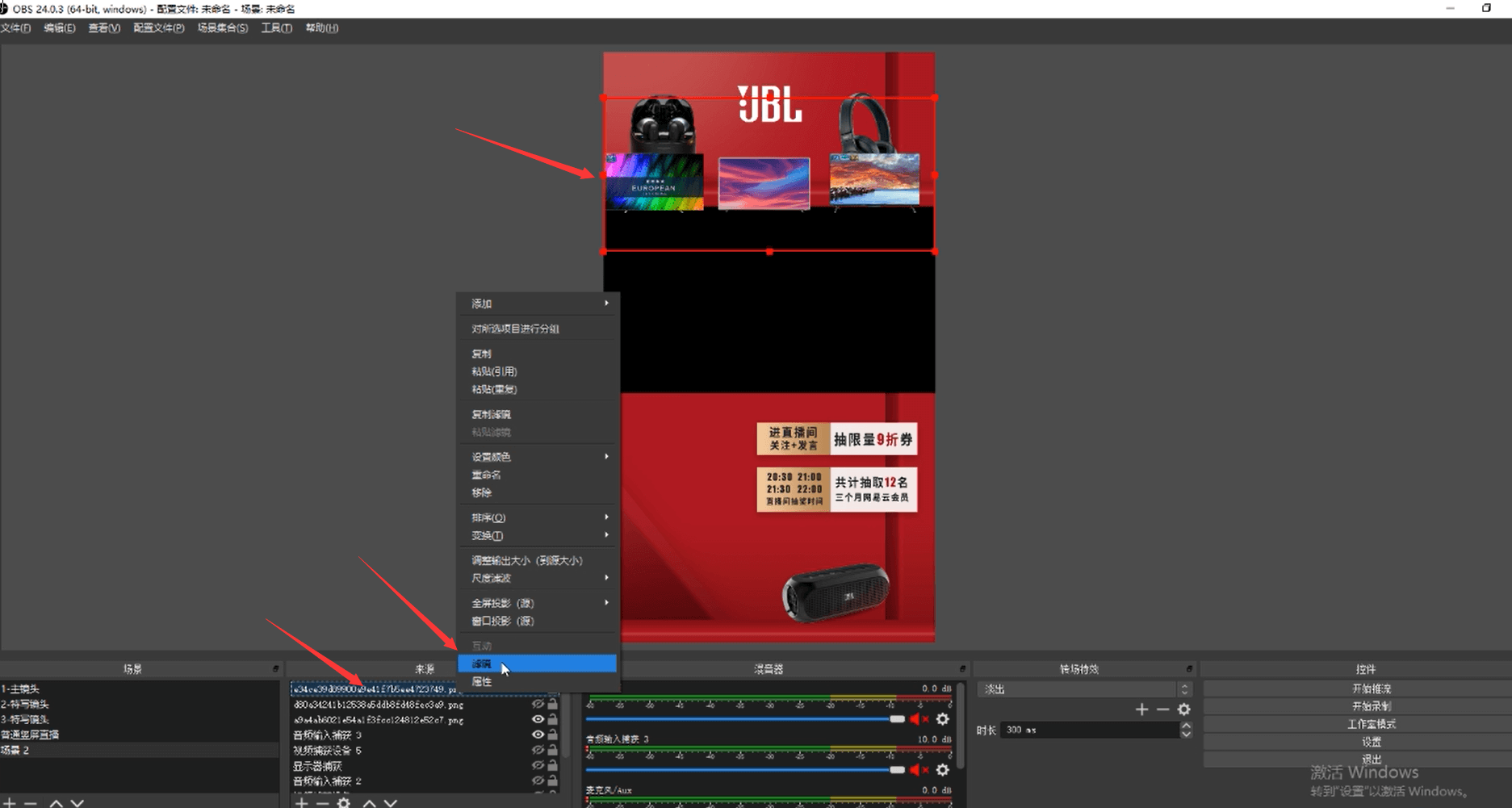1512x808 pixels.
Task: Lock the 音频输入捕获 2 source
Action: coord(552,781)
